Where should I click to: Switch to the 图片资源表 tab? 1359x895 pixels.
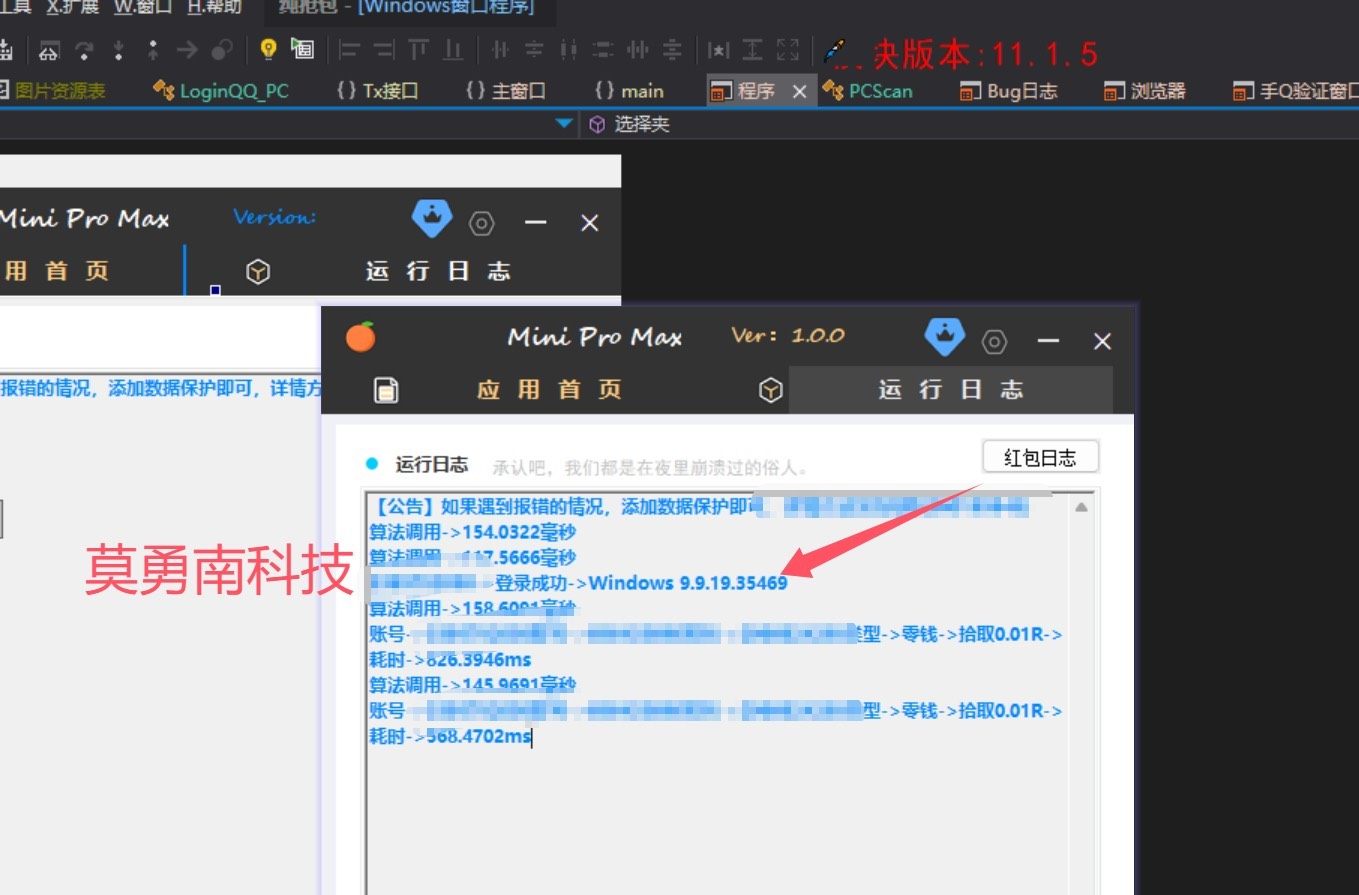click(52, 91)
